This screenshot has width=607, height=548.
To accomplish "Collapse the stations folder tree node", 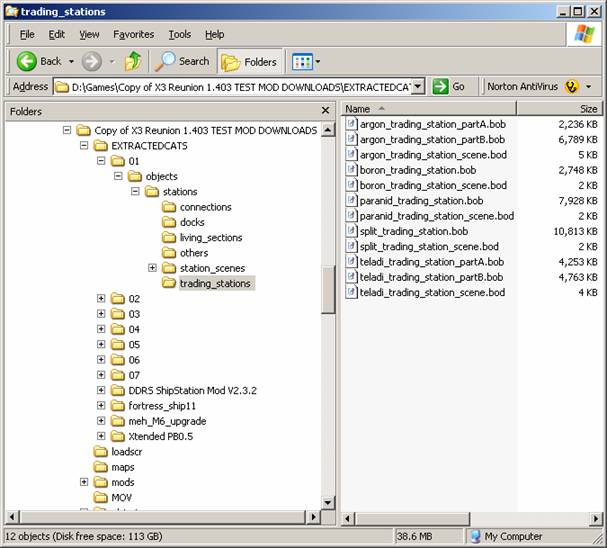I will [136, 192].
